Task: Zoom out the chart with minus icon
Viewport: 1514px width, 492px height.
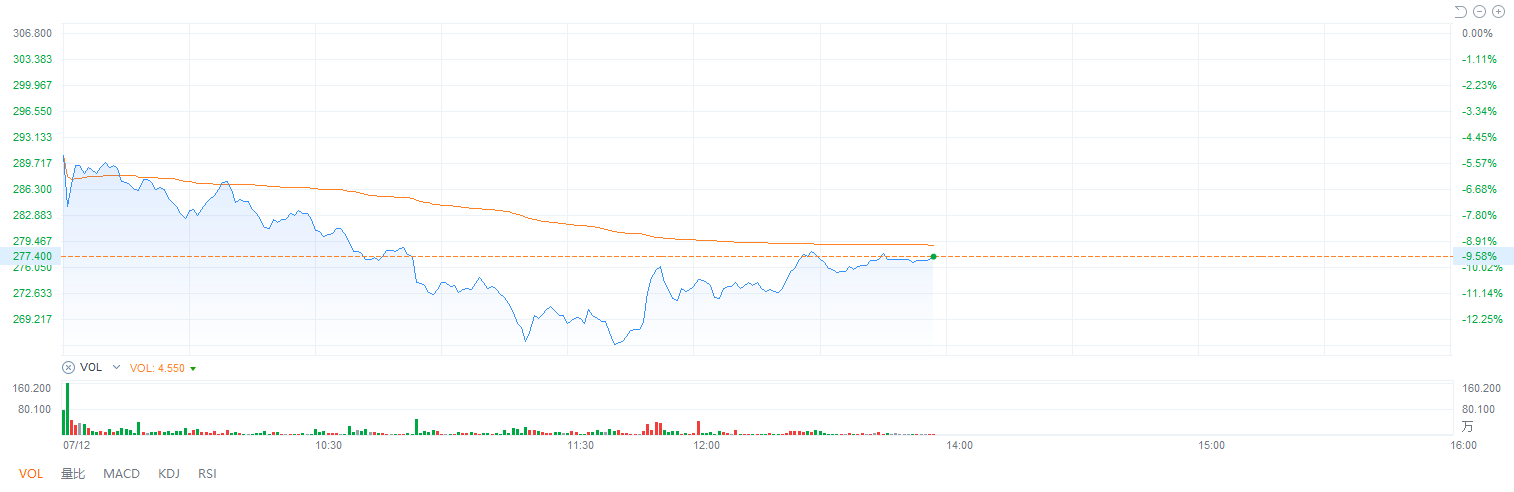Action: click(x=1480, y=12)
